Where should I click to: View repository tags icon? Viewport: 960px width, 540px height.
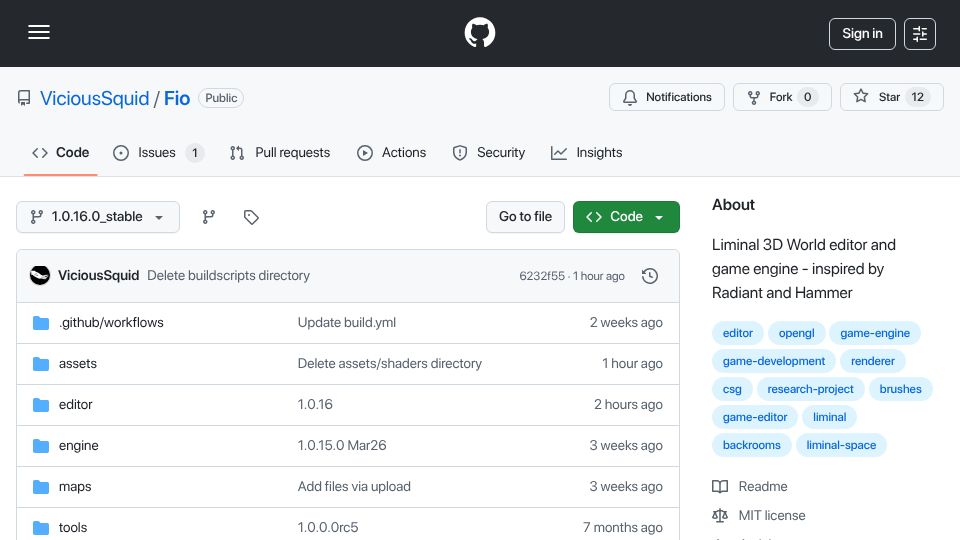click(251, 217)
